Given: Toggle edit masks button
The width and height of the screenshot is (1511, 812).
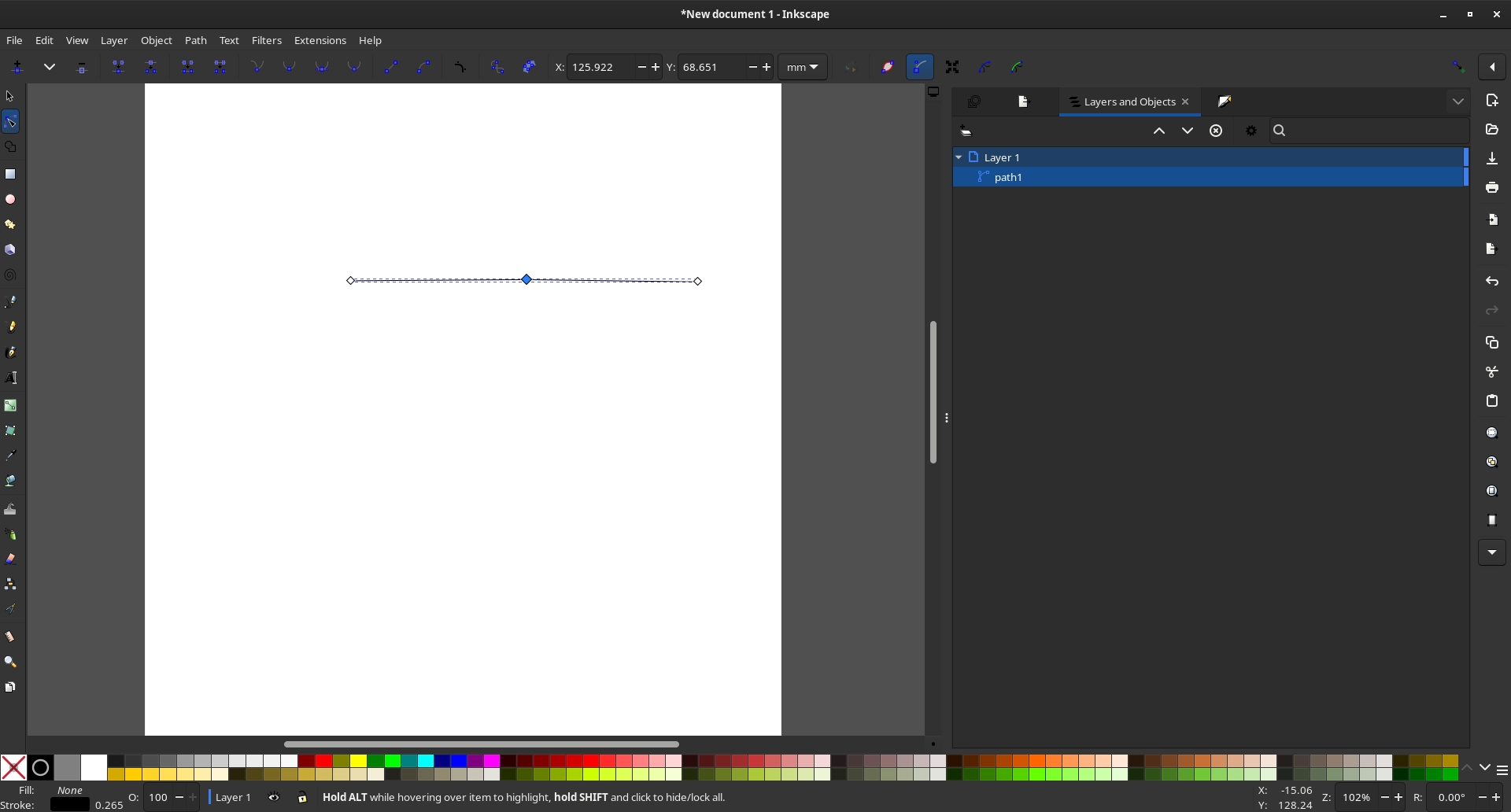Looking at the screenshot, I should point(985,67).
